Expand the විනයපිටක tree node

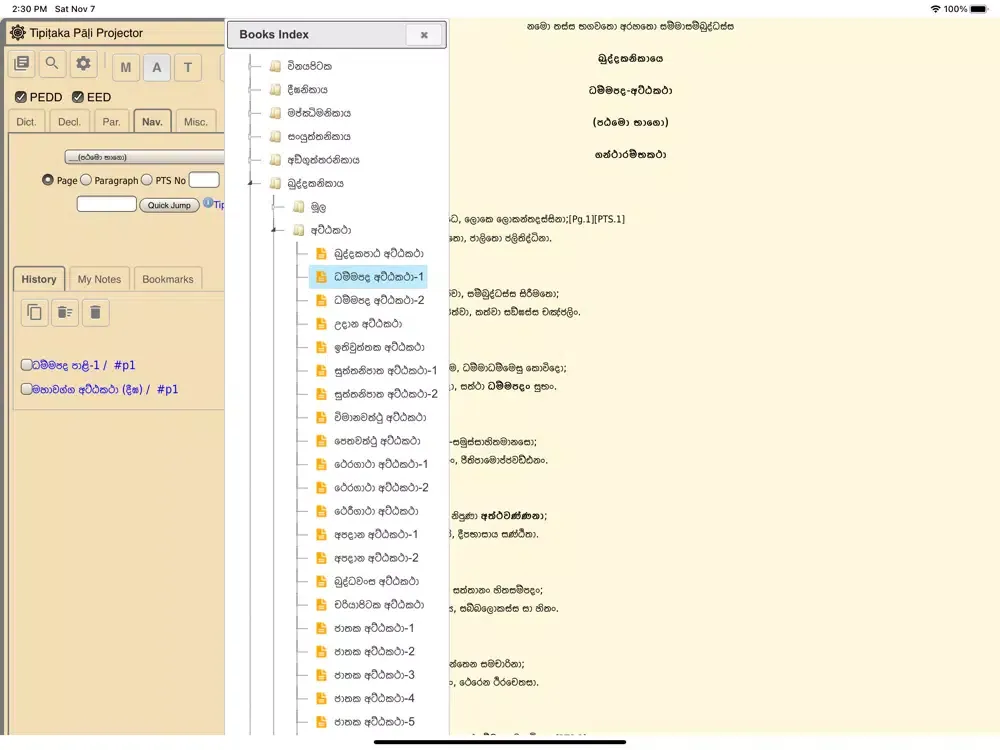[253, 66]
